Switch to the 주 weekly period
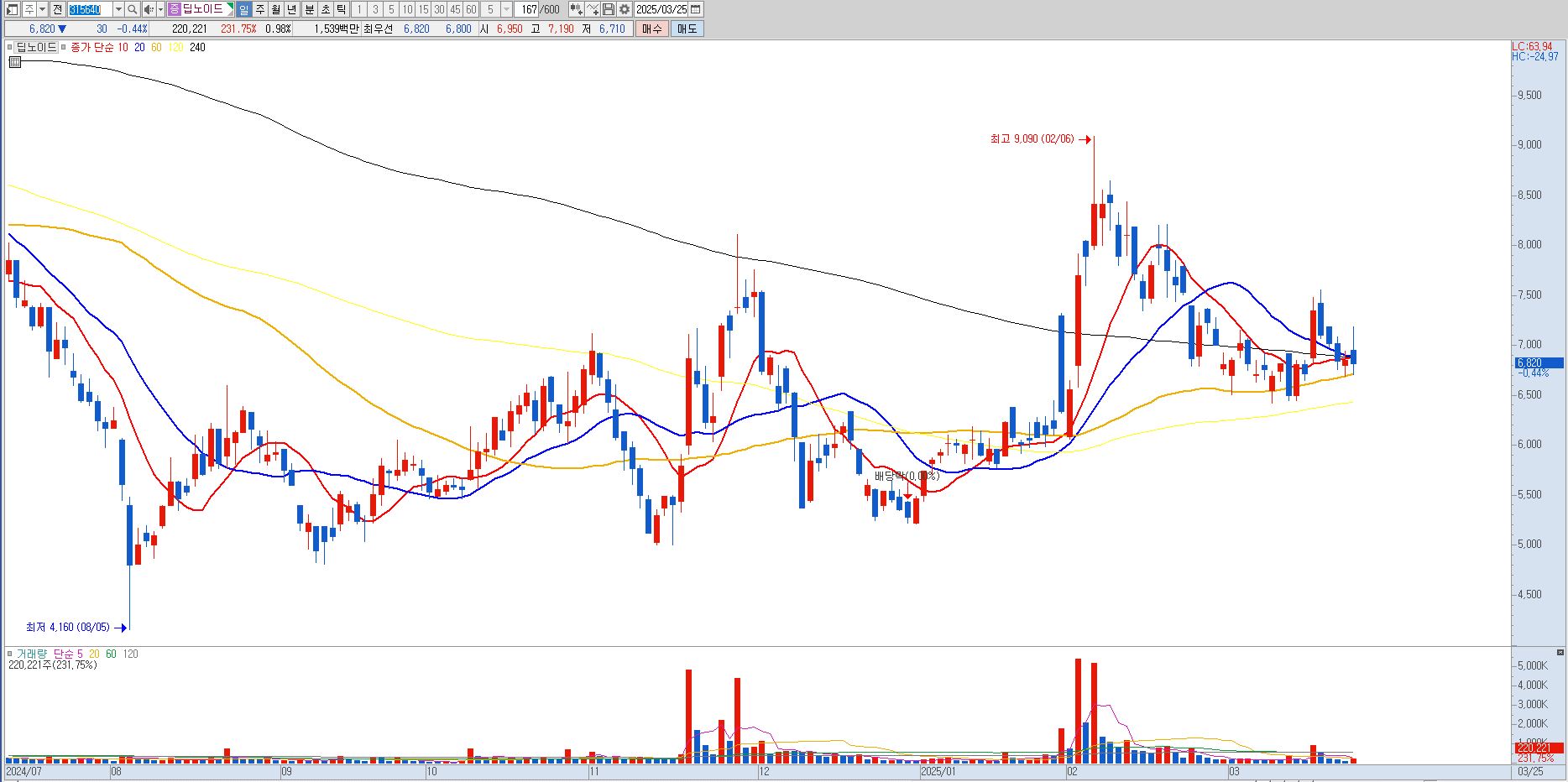This screenshot has width=1568, height=782. pyautogui.click(x=259, y=9)
